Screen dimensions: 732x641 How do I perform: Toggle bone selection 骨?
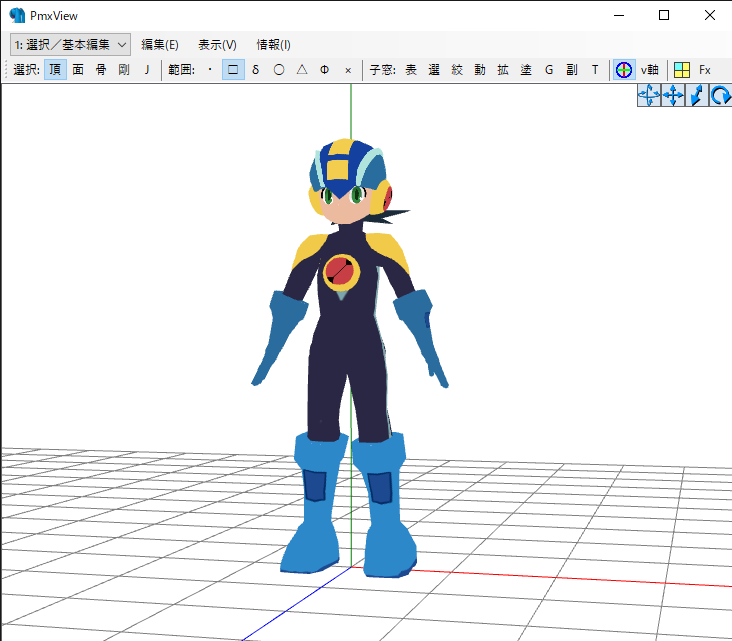coord(101,70)
